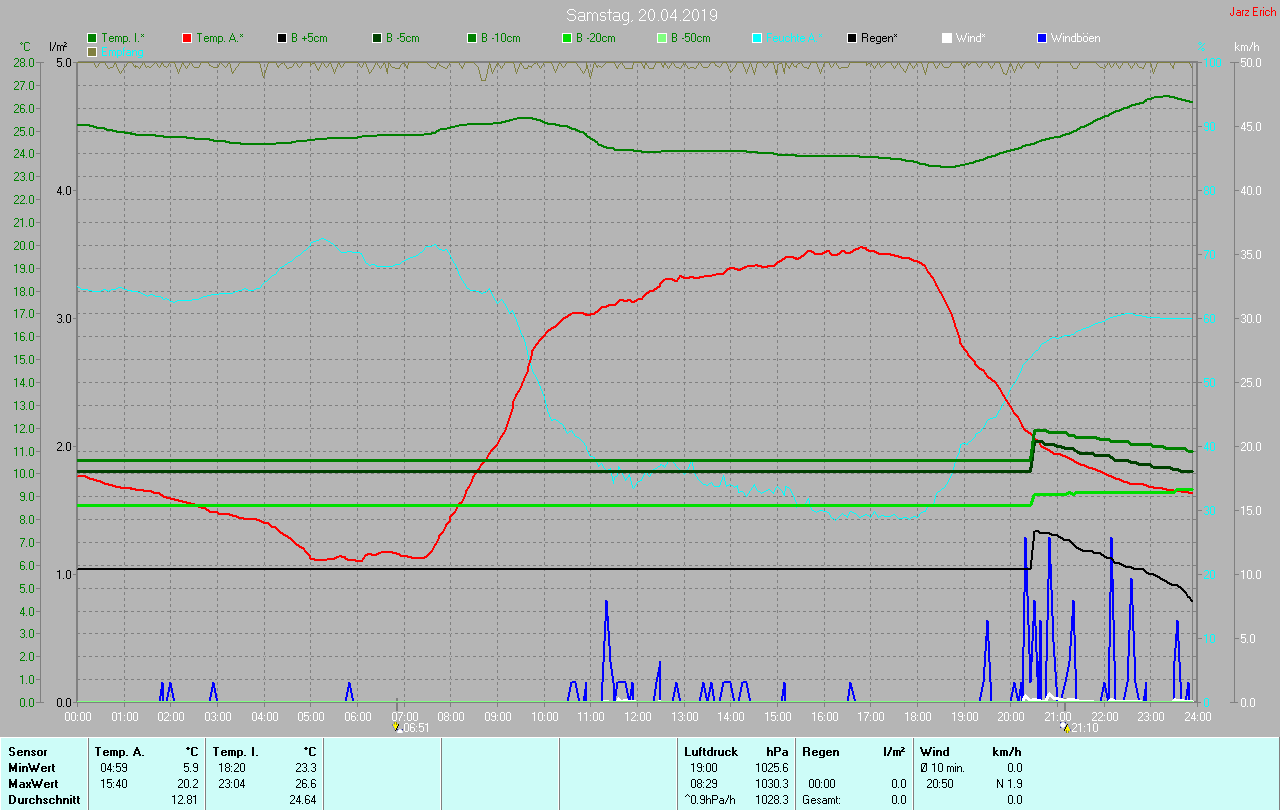Click the olive legend swatch under Temp. I.
The width and height of the screenshot is (1280, 810).
click(x=92, y=51)
